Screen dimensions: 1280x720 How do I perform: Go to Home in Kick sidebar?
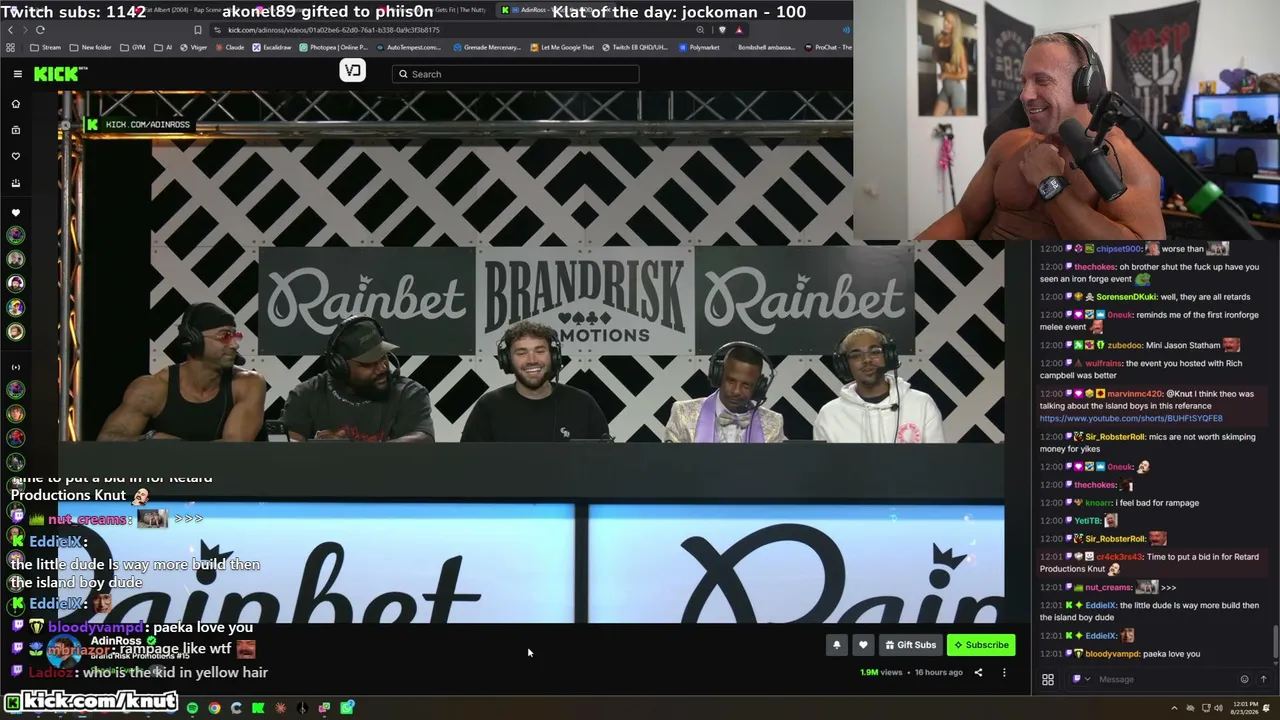pyautogui.click(x=15, y=104)
